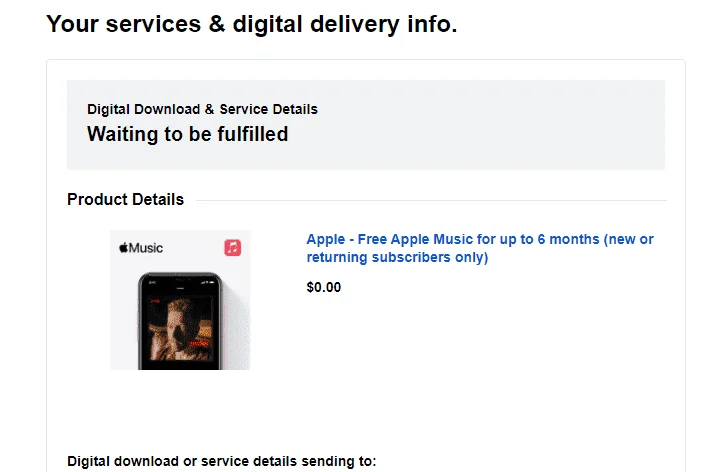Click the 'Product Details' section heading

[x=125, y=199]
